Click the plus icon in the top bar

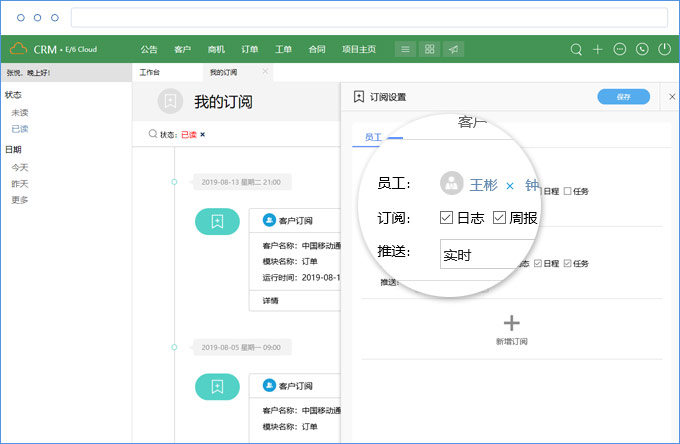pyautogui.click(x=598, y=49)
